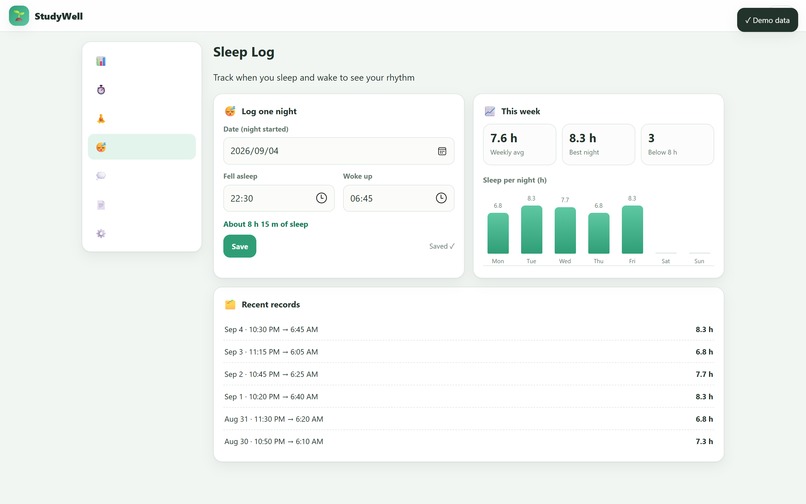The width and height of the screenshot is (806, 504).
Task: Click the Below 8 h count card
Action: point(677,145)
